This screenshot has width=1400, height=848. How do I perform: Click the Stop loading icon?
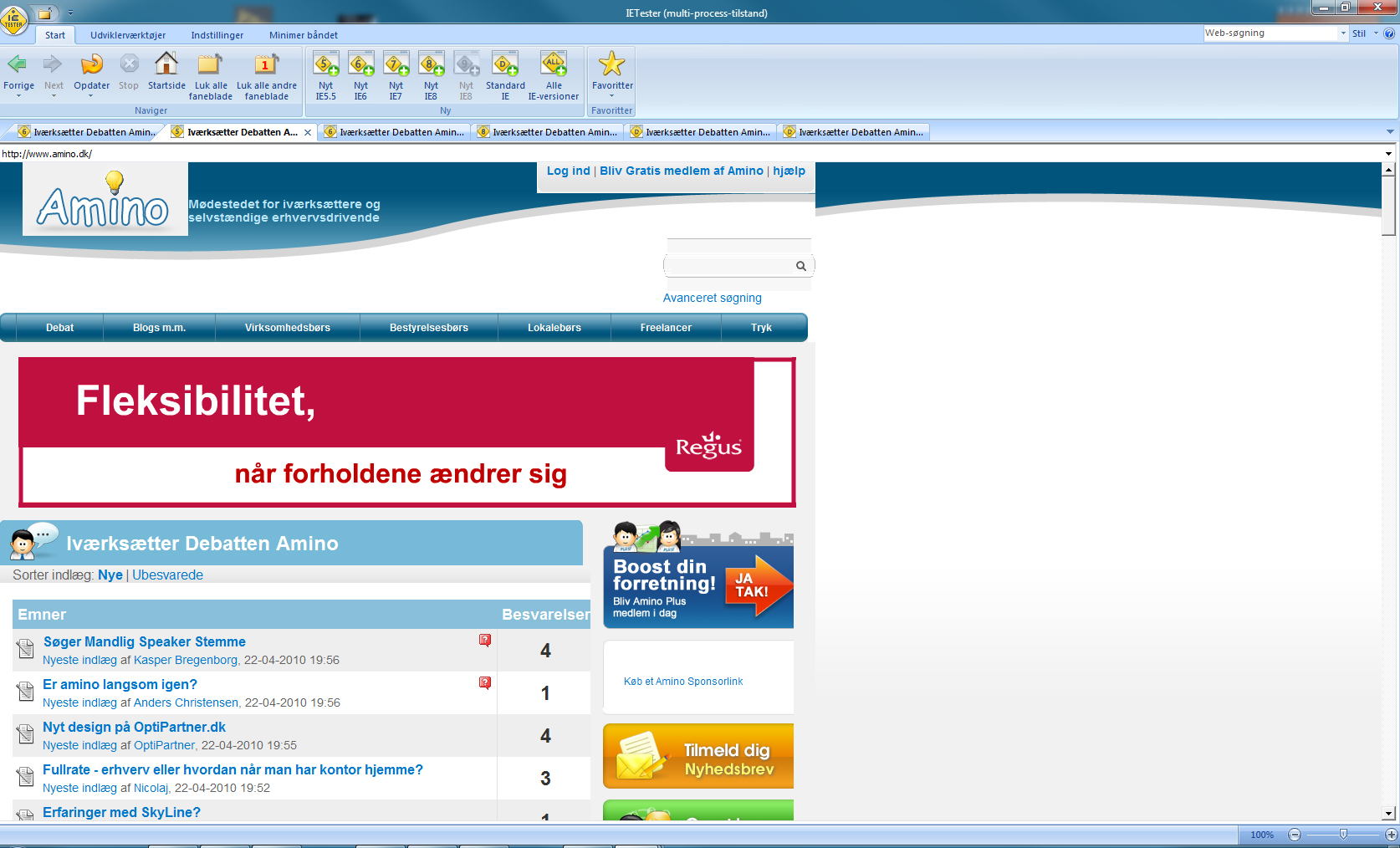tap(129, 64)
